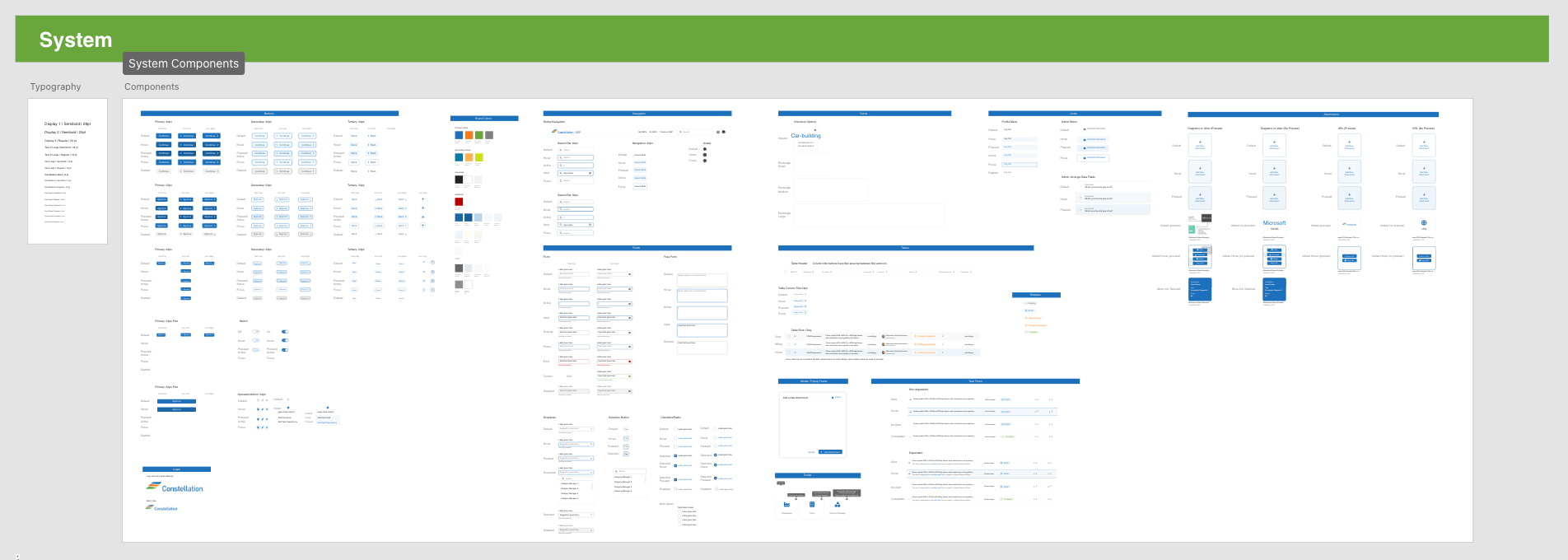Open the Typography frame thumbnail
Viewport: 1568px width, 560px height.
tap(68, 171)
